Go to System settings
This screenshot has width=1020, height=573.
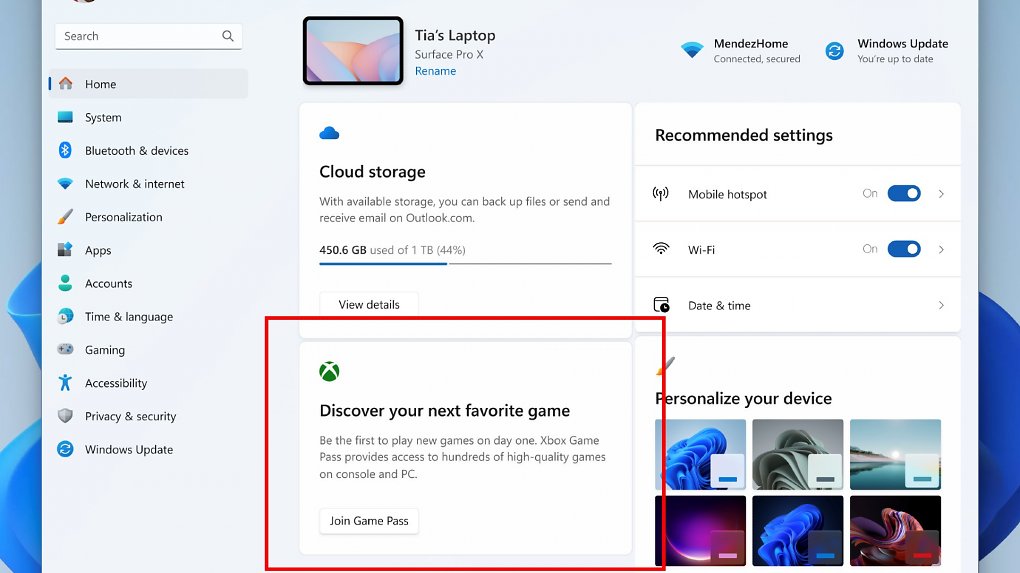tap(148, 117)
